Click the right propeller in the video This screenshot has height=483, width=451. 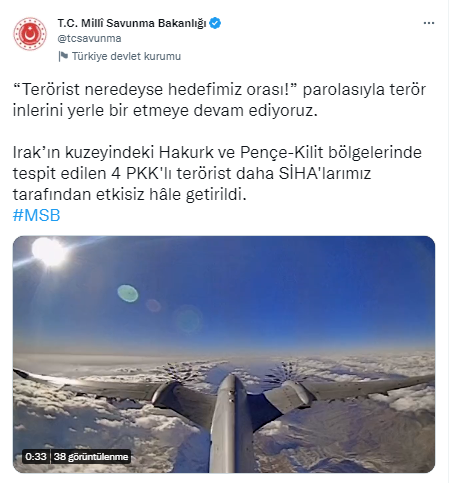coord(286,373)
